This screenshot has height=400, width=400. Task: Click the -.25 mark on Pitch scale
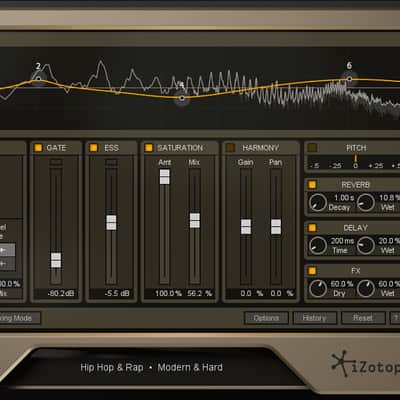click(335, 165)
